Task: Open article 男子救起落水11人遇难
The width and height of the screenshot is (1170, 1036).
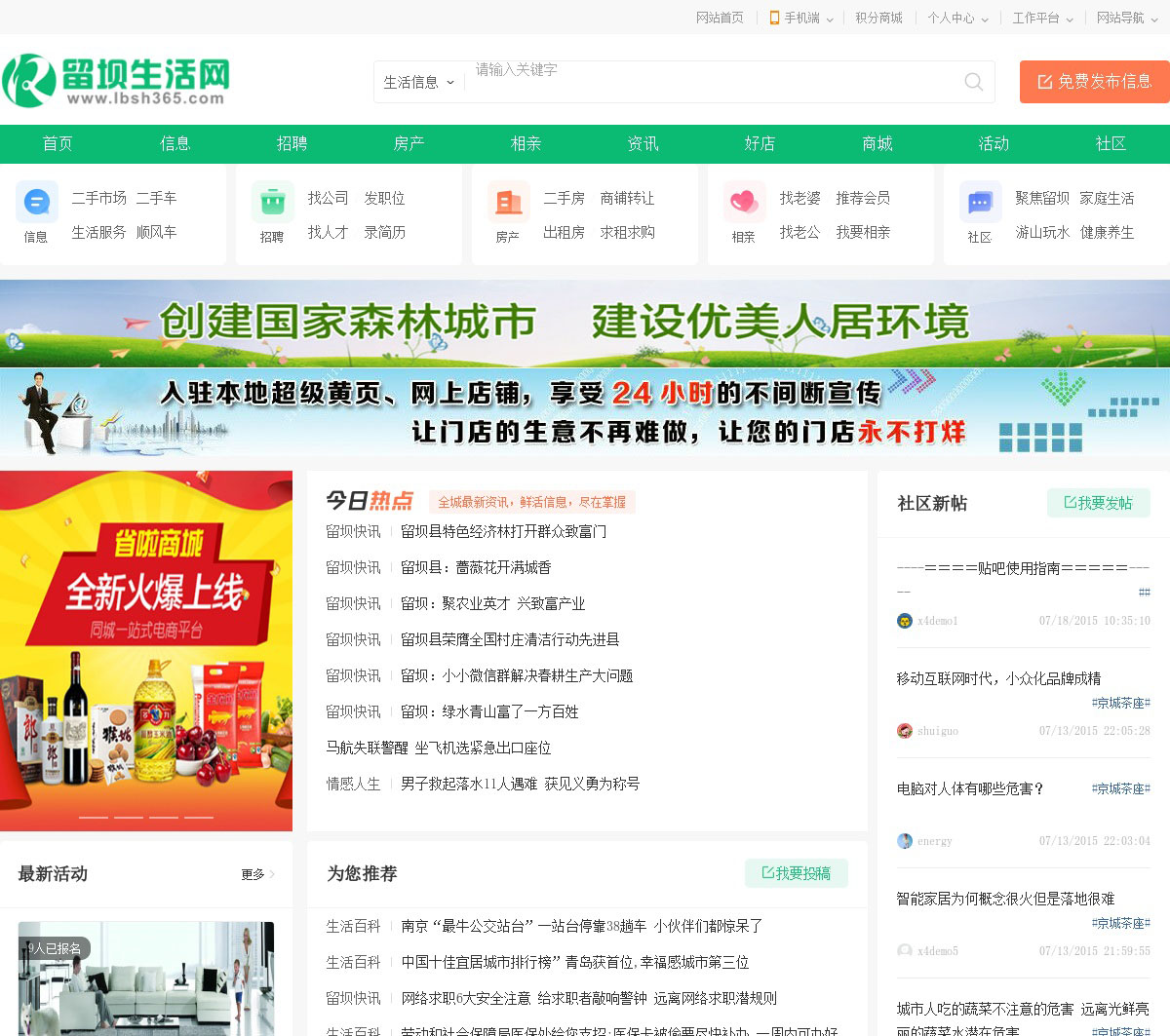Action: pos(520,784)
